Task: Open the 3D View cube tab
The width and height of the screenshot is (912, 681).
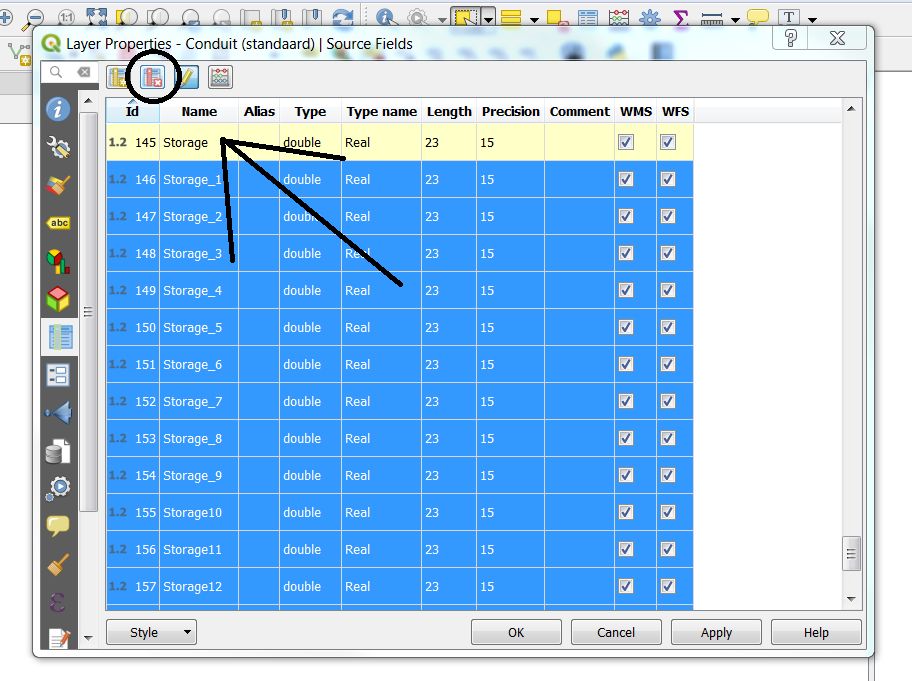Action: [x=58, y=299]
